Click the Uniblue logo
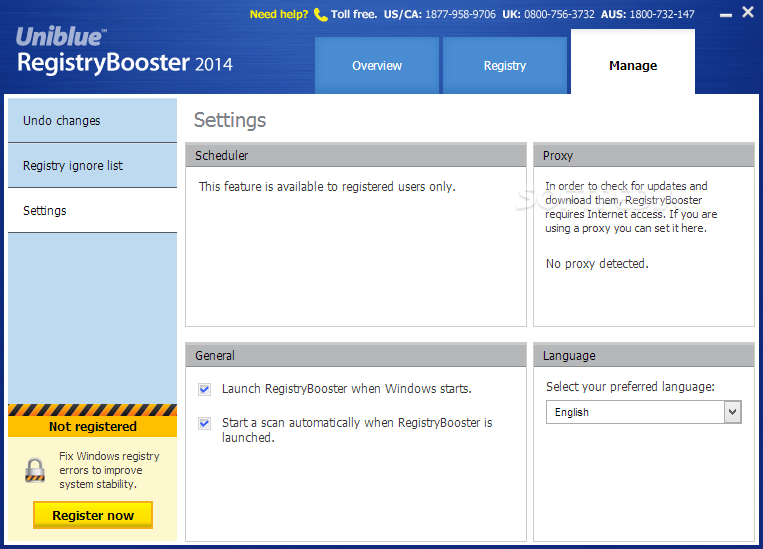 (x=60, y=37)
